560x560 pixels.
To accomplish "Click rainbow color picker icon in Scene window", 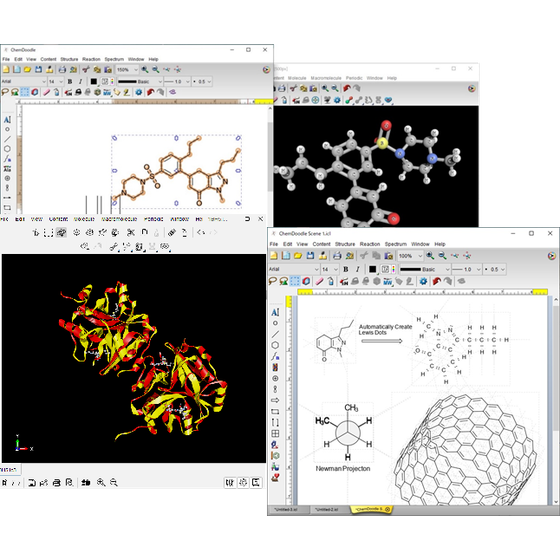I will [x=393, y=269].
